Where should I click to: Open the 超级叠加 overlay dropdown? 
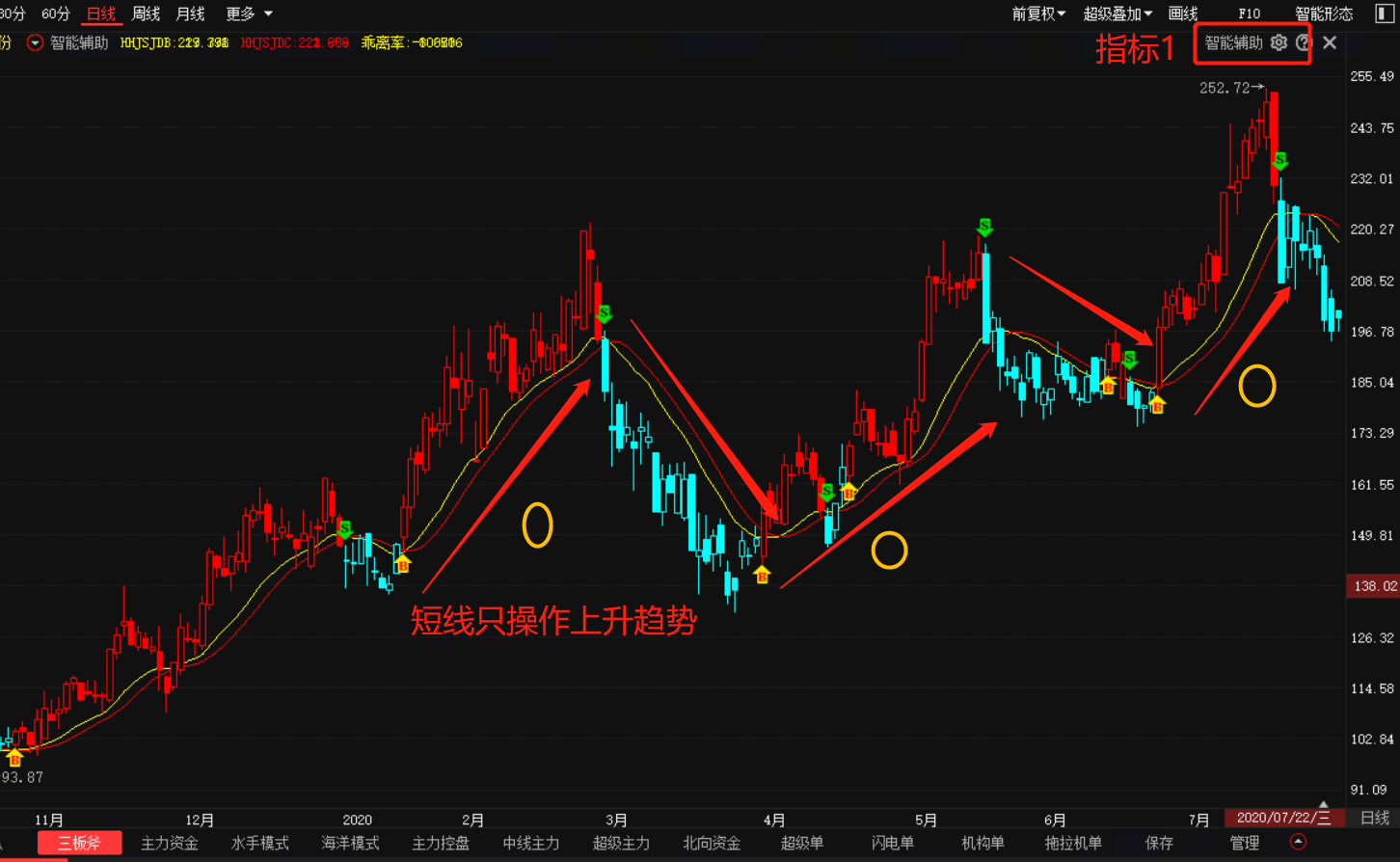pyautogui.click(x=1117, y=13)
